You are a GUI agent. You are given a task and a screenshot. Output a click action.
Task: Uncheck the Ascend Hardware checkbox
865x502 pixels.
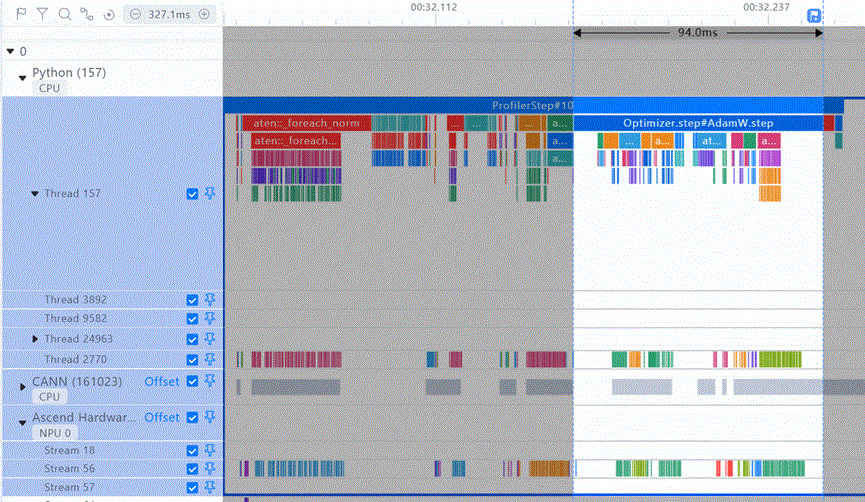click(x=192, y=418)
